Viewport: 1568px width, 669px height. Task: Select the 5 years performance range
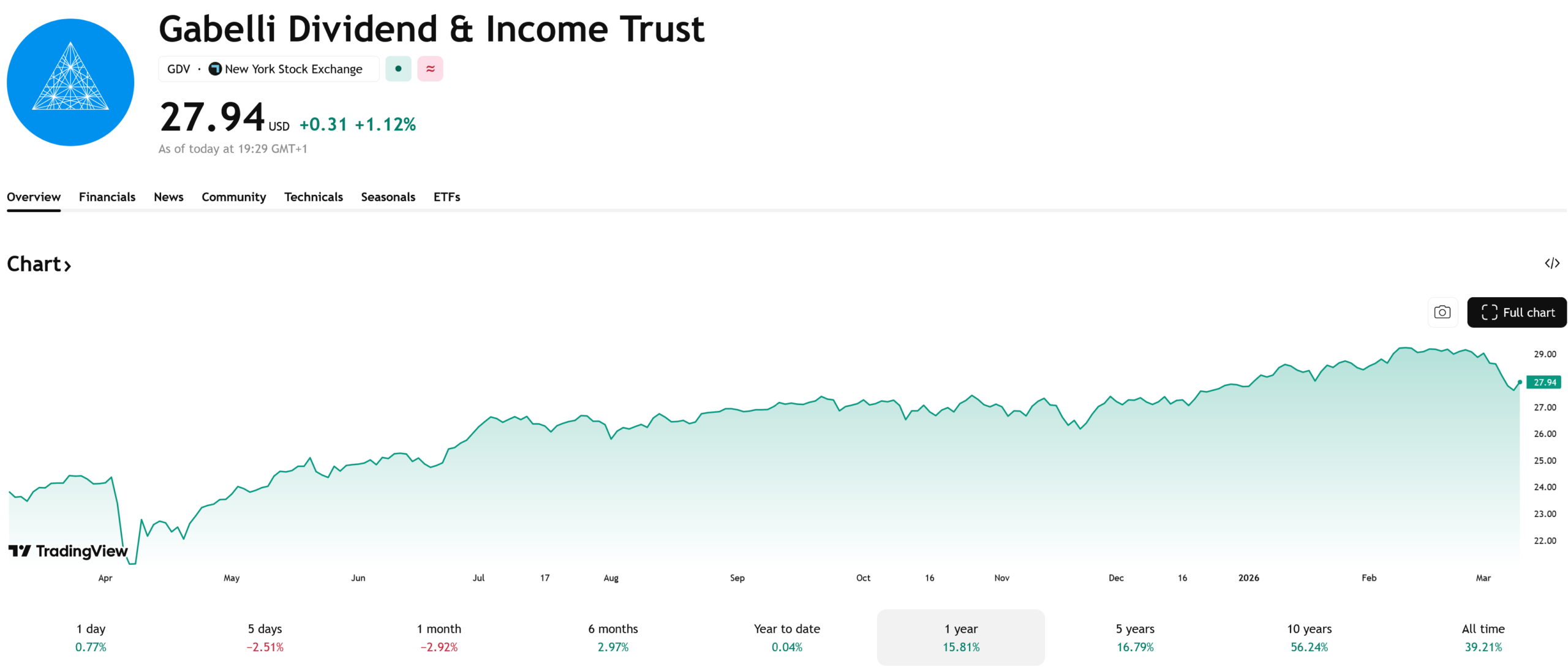coord(1135,637)
